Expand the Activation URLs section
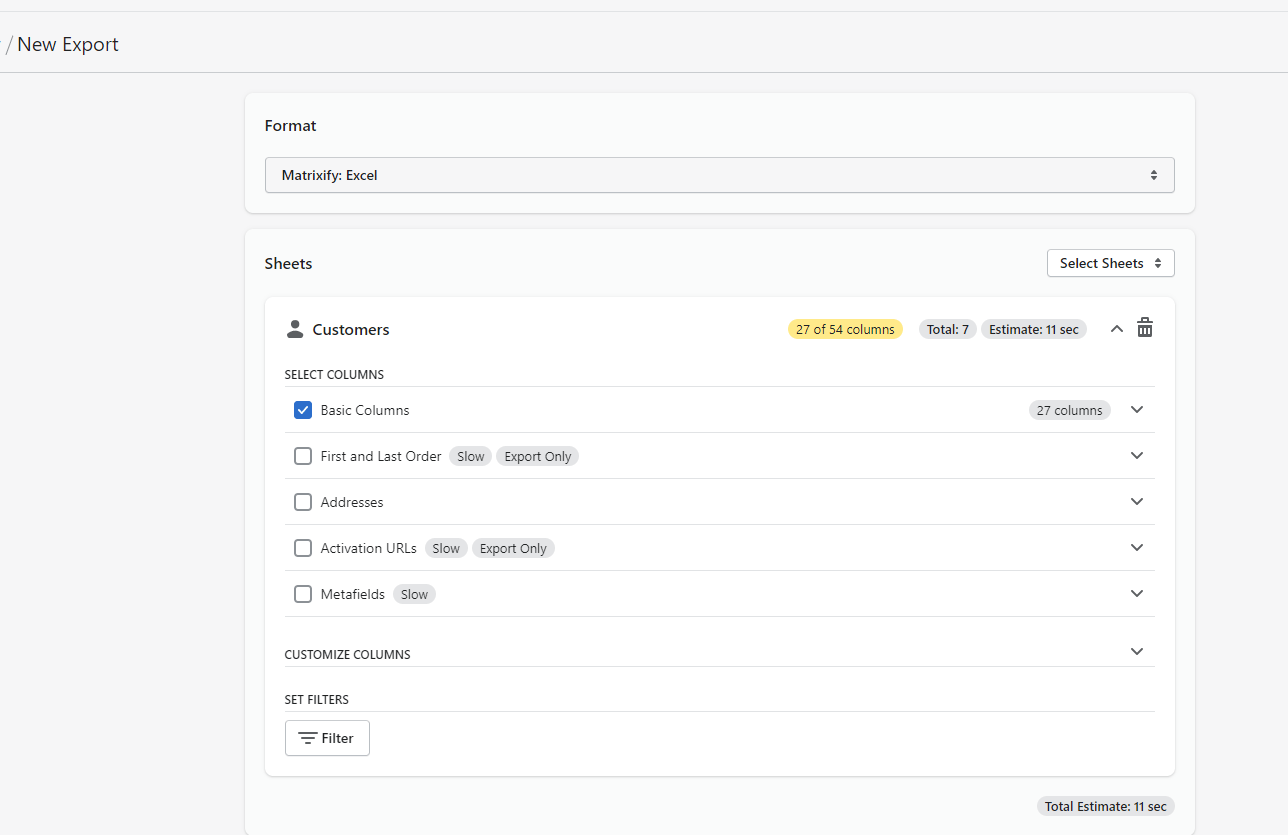 (x=1137, y=547)
